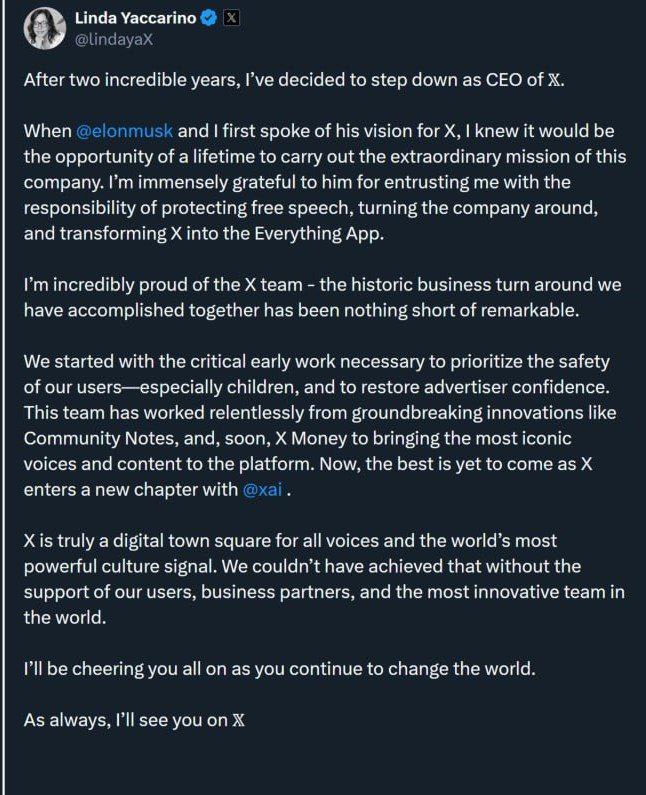Click the "We started with the critical" line

tap(316, 360)
